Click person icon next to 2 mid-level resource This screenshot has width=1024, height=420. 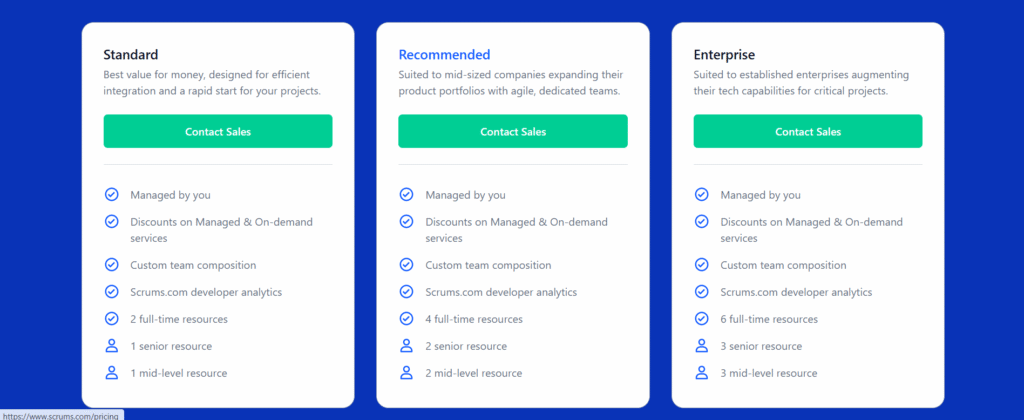[406, 373]
